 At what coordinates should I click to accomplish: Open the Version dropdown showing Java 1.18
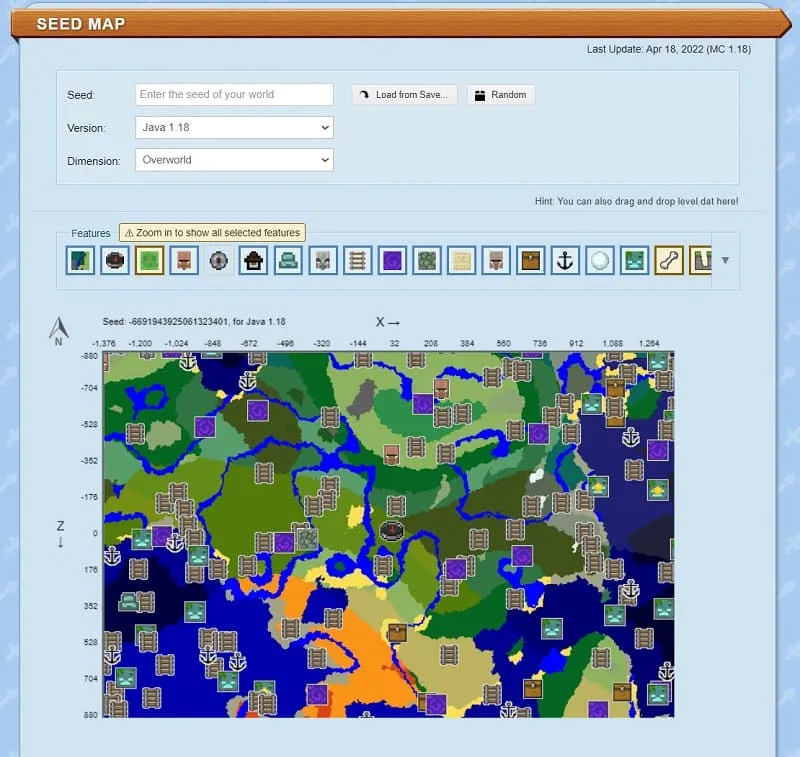[233, 128]
